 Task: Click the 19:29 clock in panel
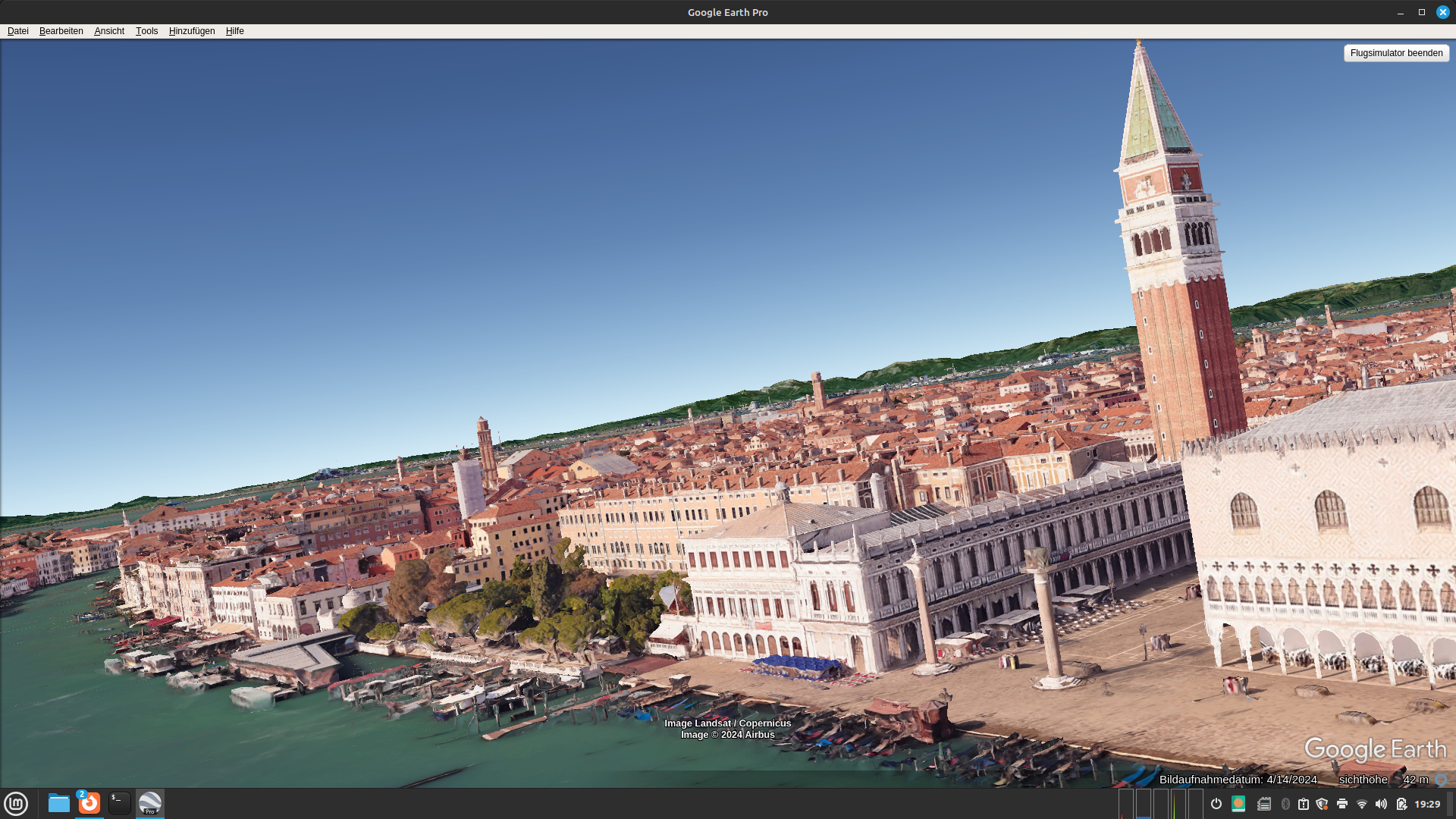pos(1427,804)
